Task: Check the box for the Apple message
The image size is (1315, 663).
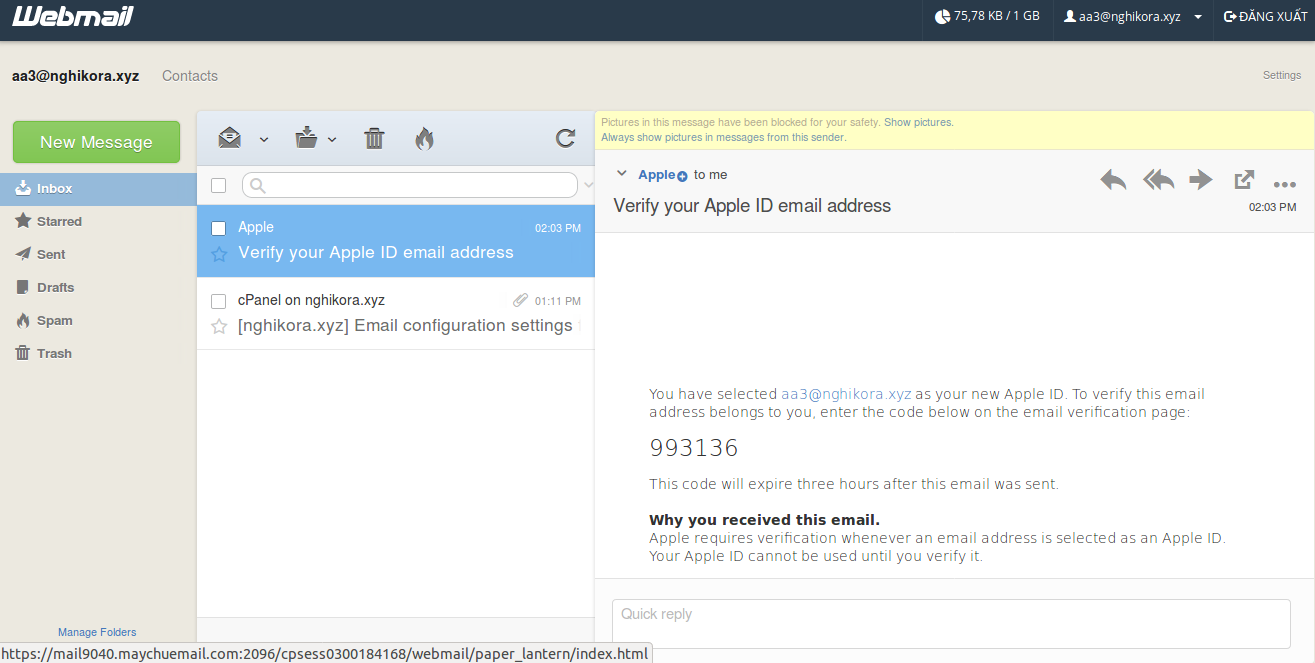Action: (219, 228)
